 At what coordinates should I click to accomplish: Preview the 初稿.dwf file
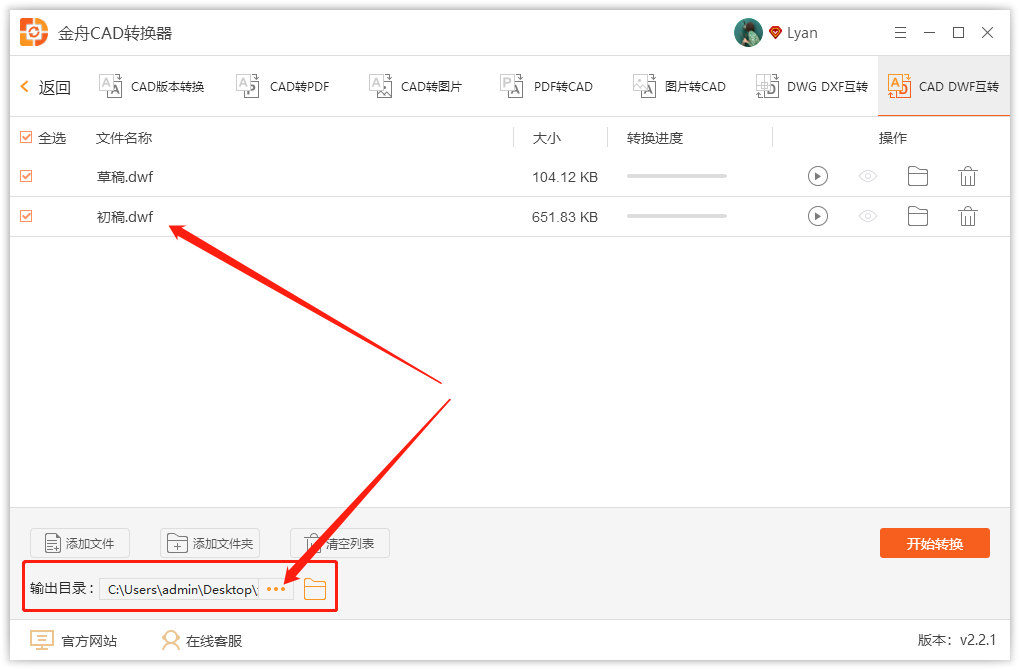[868, 216]
